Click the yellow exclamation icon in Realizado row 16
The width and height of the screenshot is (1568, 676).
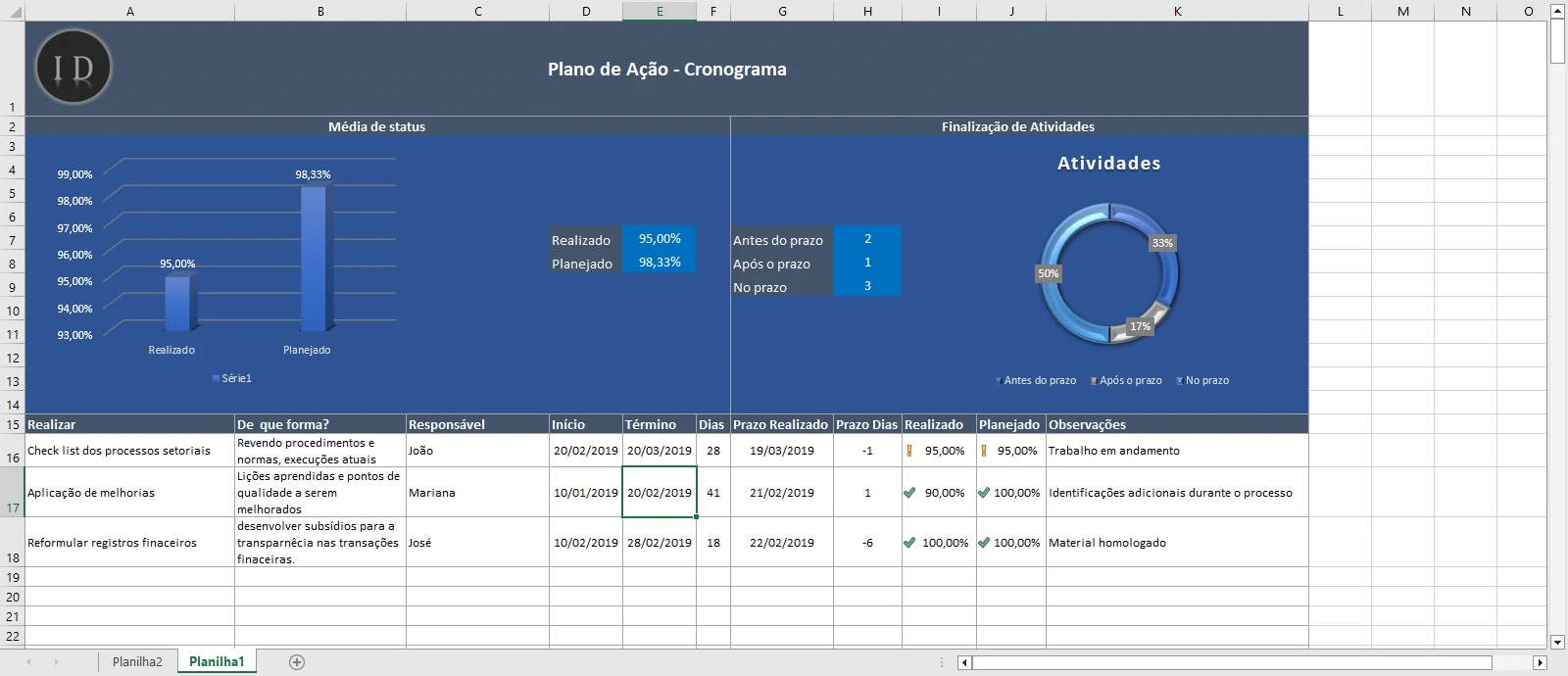909,452
